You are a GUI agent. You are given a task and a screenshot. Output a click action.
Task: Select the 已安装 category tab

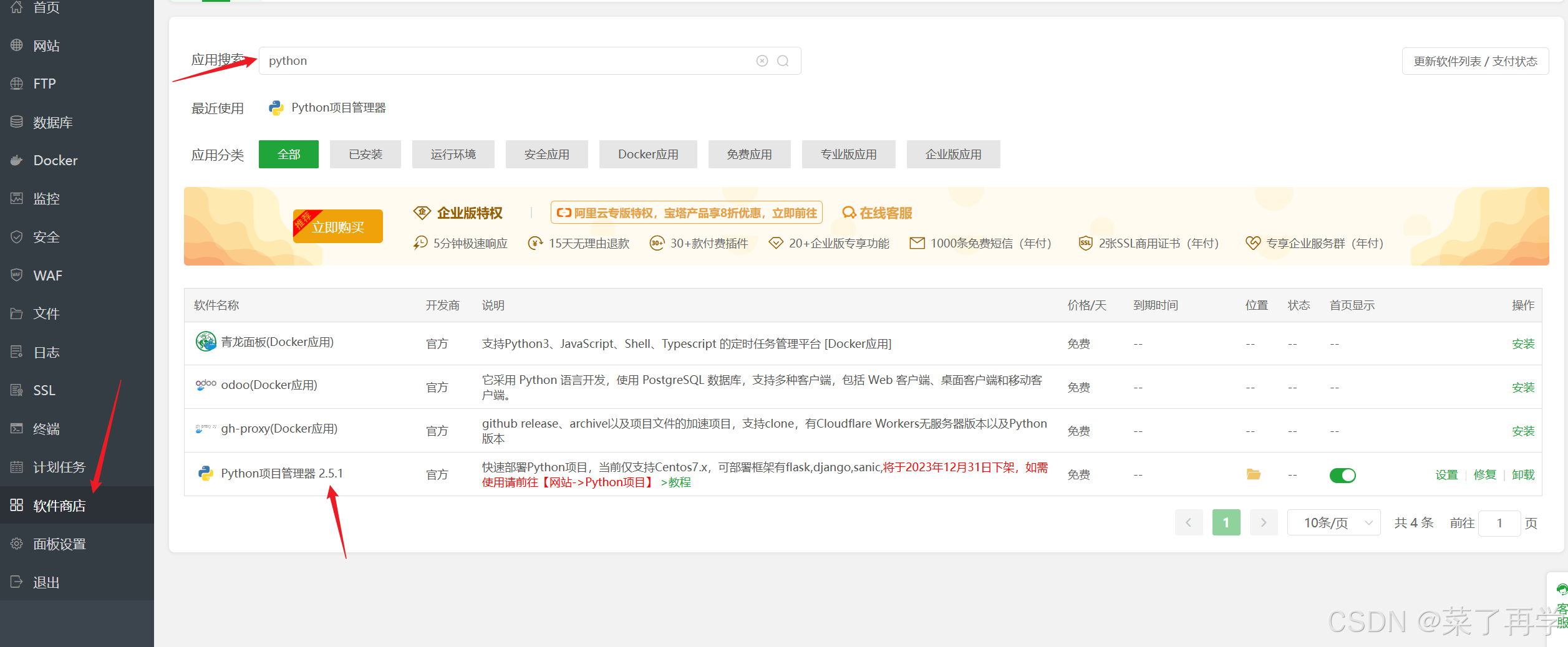pyautogui.click(x=365, y=154)
